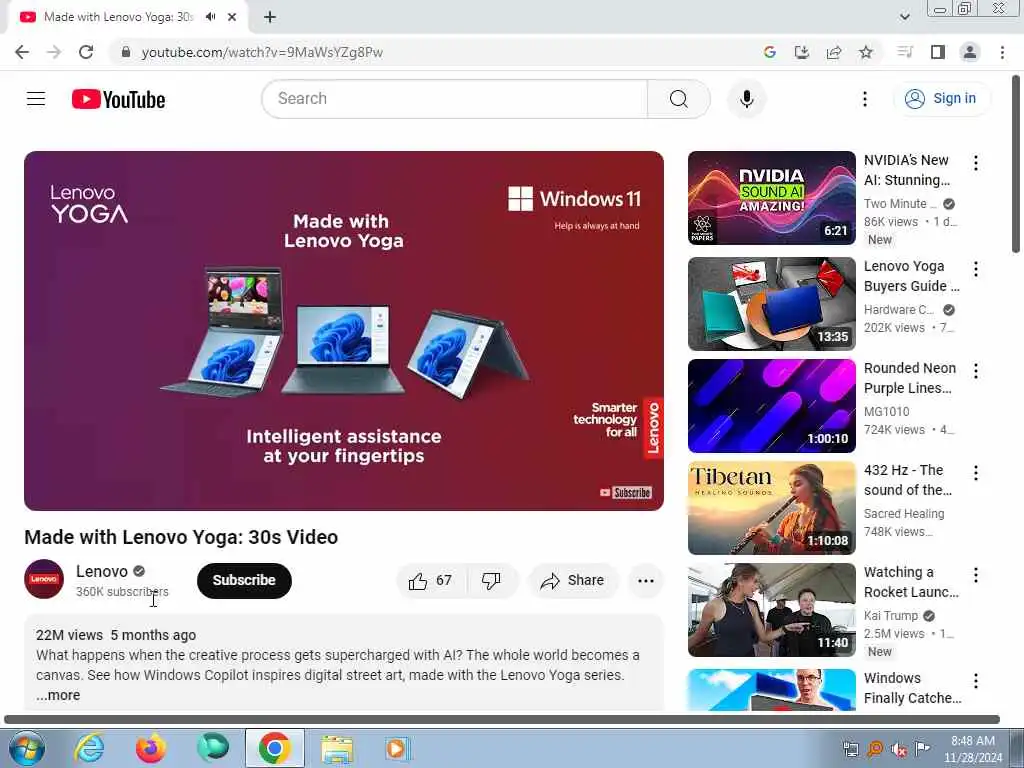Go back in Chrome
1024x768 pixels.
point(22,52)
